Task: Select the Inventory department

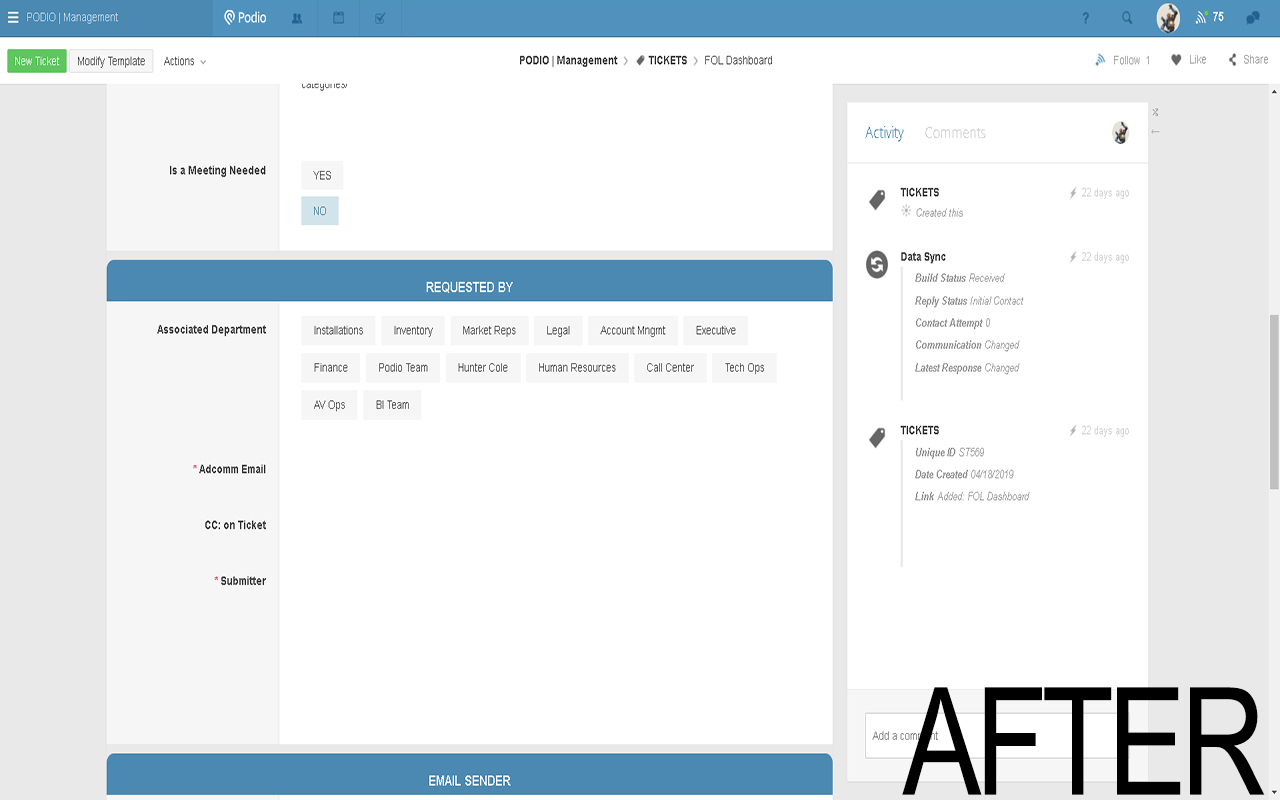Action: click(x=413, y=331)
